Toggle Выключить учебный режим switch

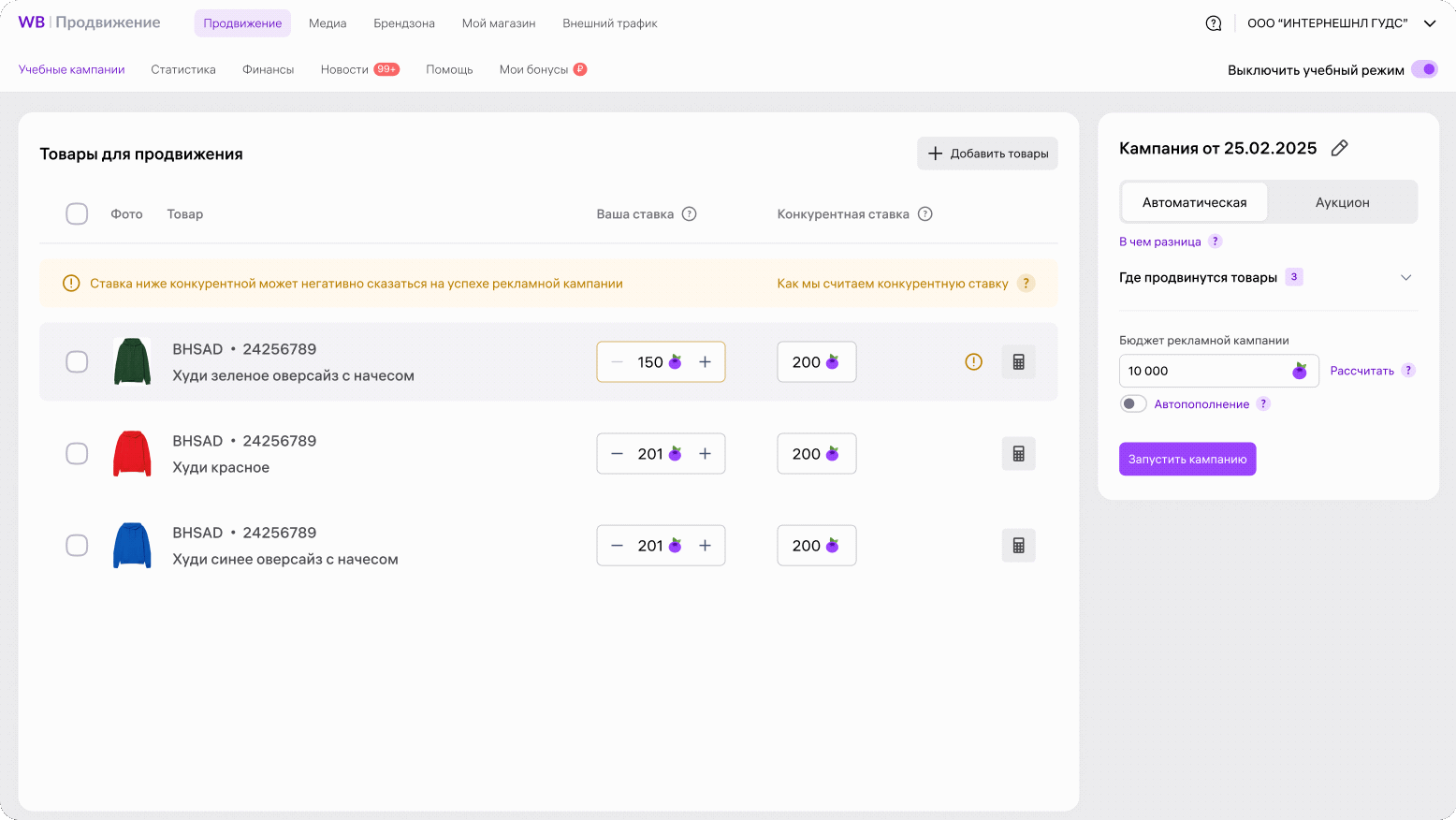point(1424,69)
